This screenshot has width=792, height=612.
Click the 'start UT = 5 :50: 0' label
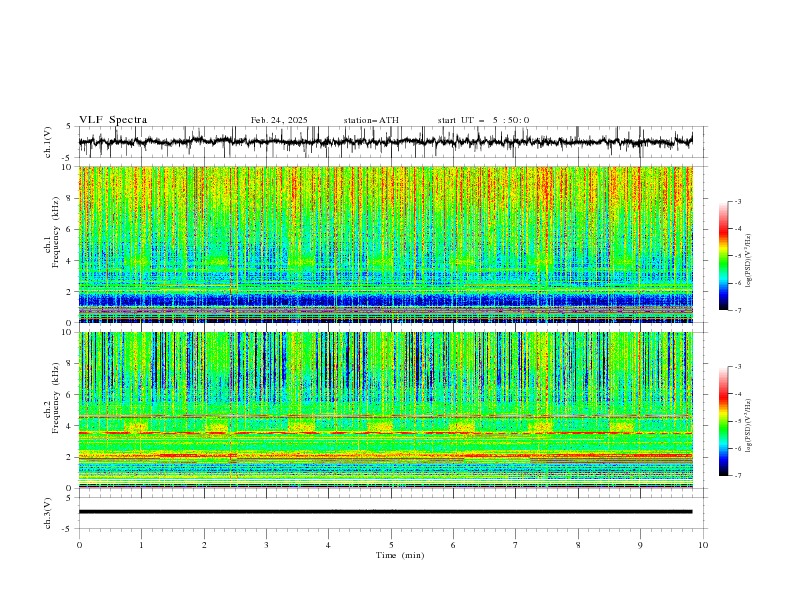pyautogui.click(x=483, y=120)
